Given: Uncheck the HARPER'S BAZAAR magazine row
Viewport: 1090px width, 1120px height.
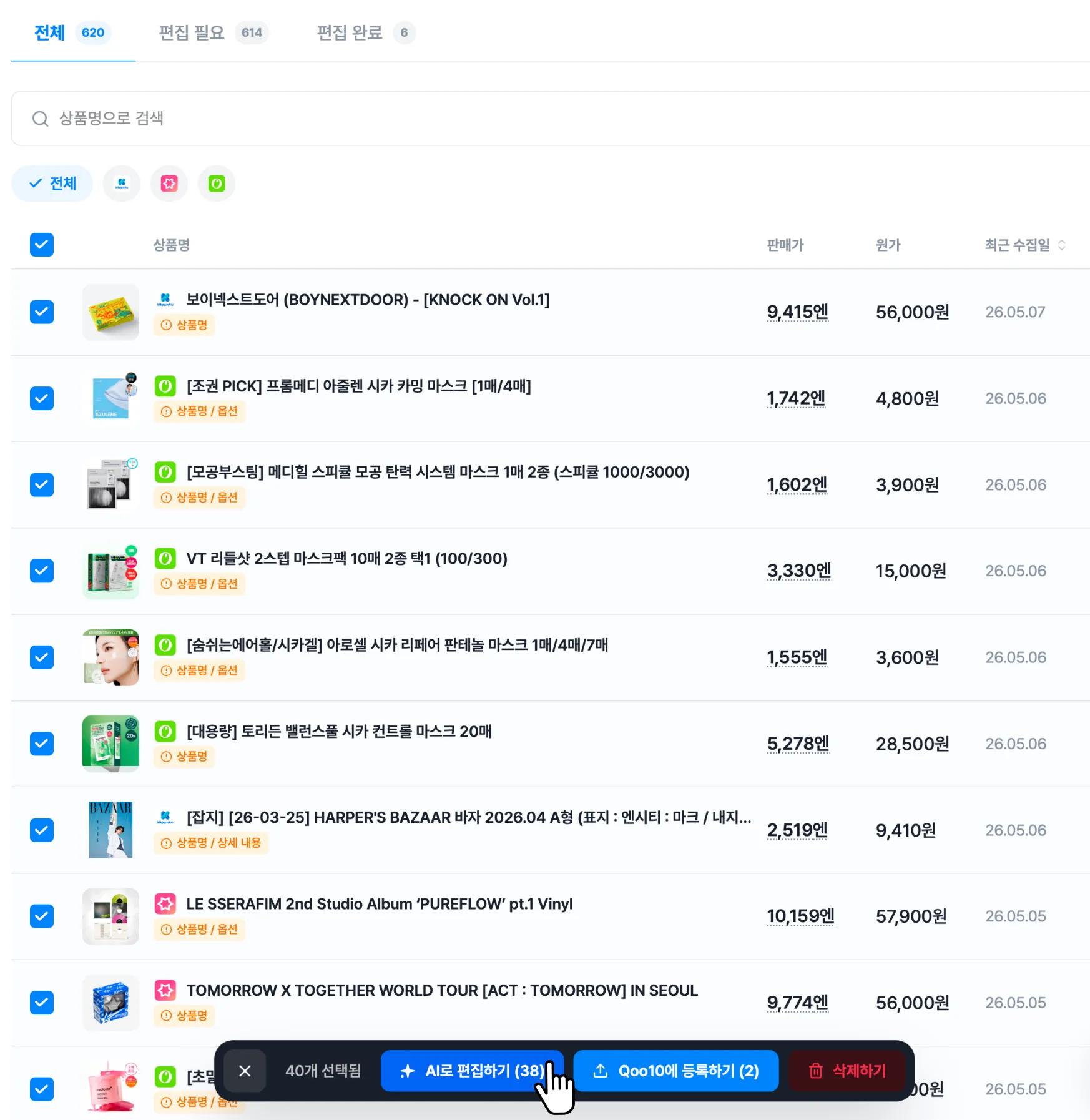Looking at the screenshot, I should point(42,830).
